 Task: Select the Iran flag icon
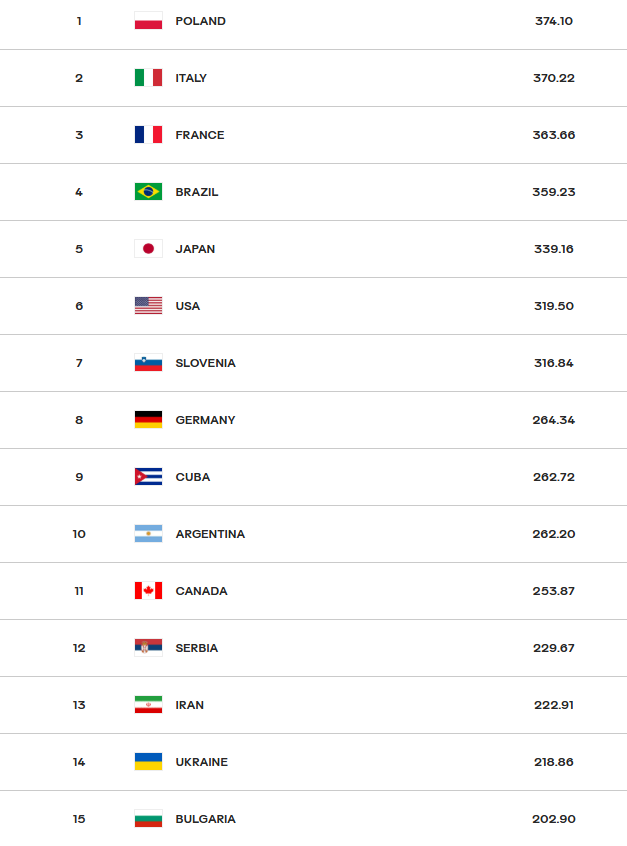pos(148,705)
